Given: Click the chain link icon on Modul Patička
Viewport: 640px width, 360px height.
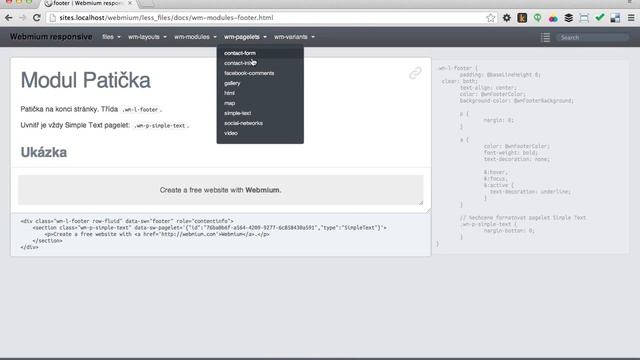Looking at the screenshot, I should [415, 73].
